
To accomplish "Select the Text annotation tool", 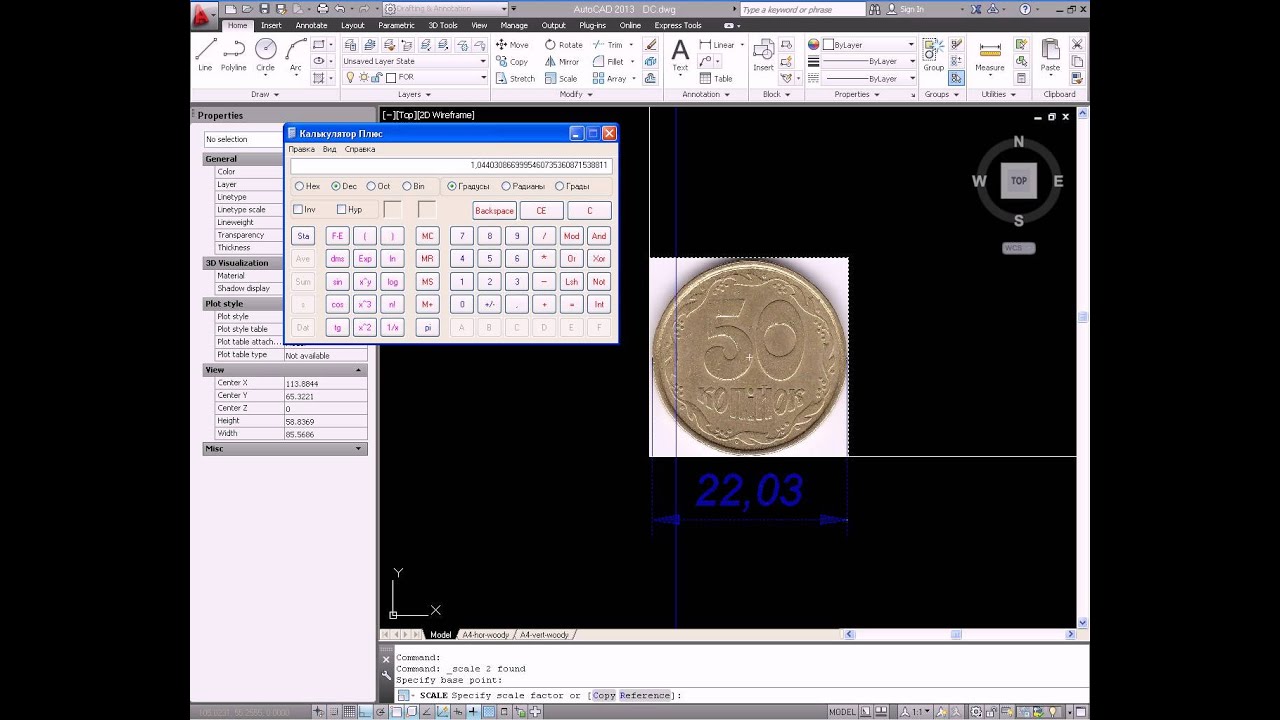I will point(680,55).
